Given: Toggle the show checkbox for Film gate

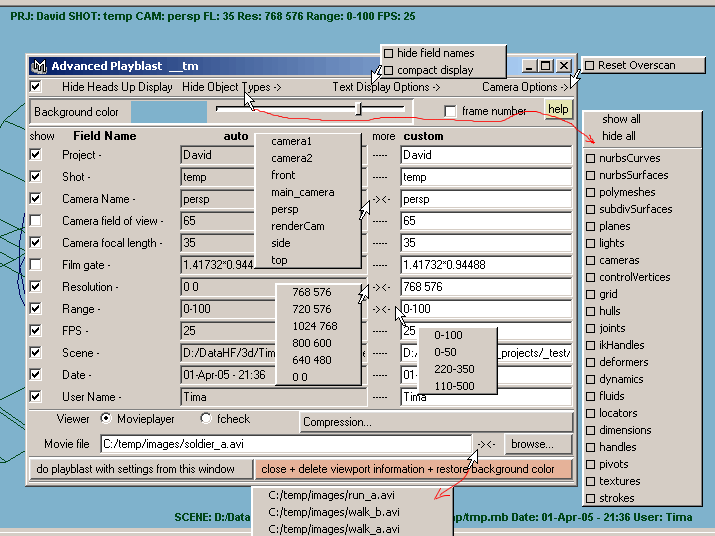Looking at the screenshot, I should 36,265.
